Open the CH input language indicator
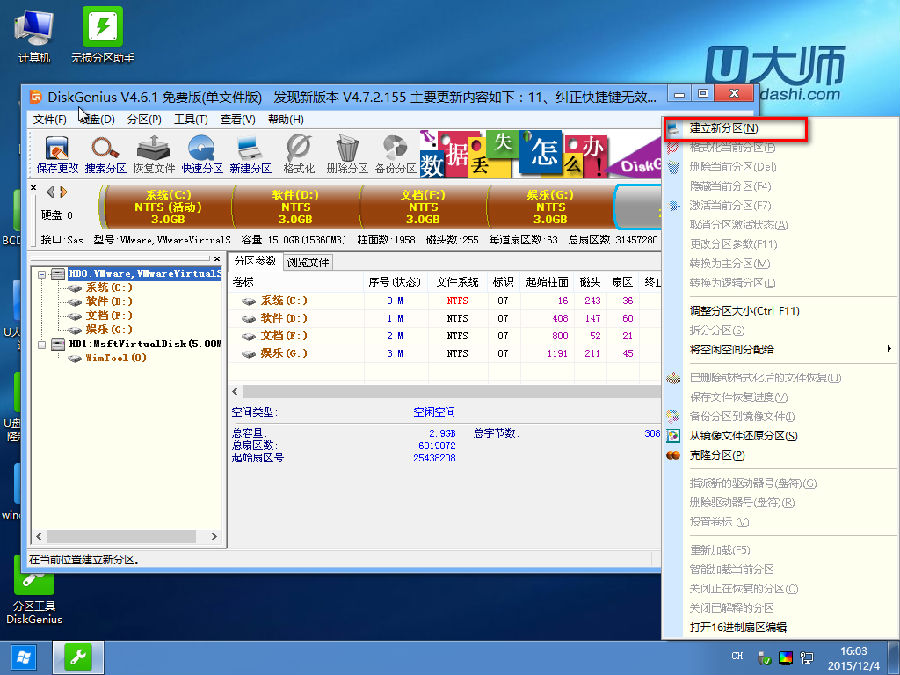900x675 pixels. click(x=738, y=655)
